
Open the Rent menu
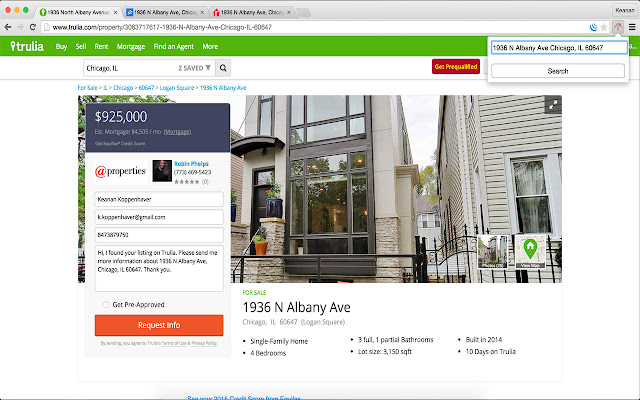coord(101,46)
